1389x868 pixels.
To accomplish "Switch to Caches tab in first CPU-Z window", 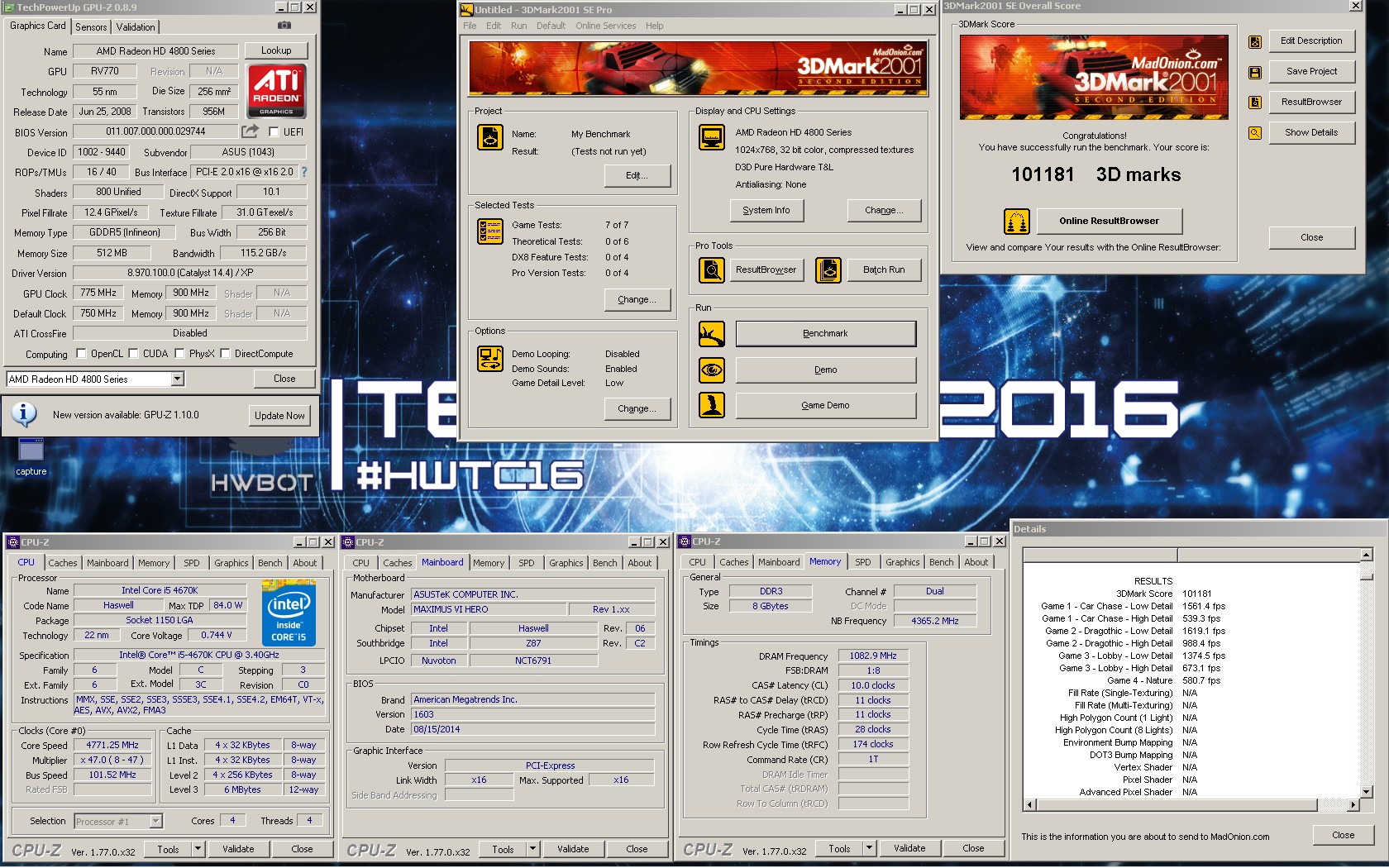I will (63, 563).
